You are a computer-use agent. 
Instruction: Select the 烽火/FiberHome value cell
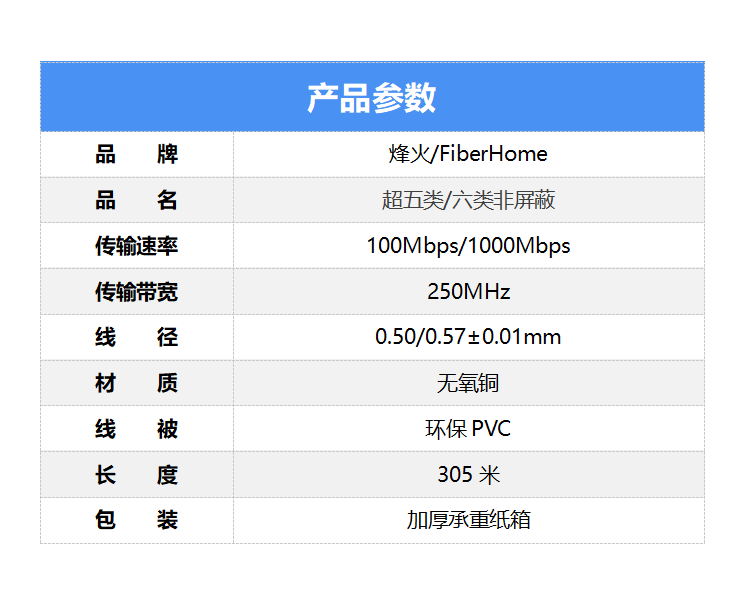468,155
